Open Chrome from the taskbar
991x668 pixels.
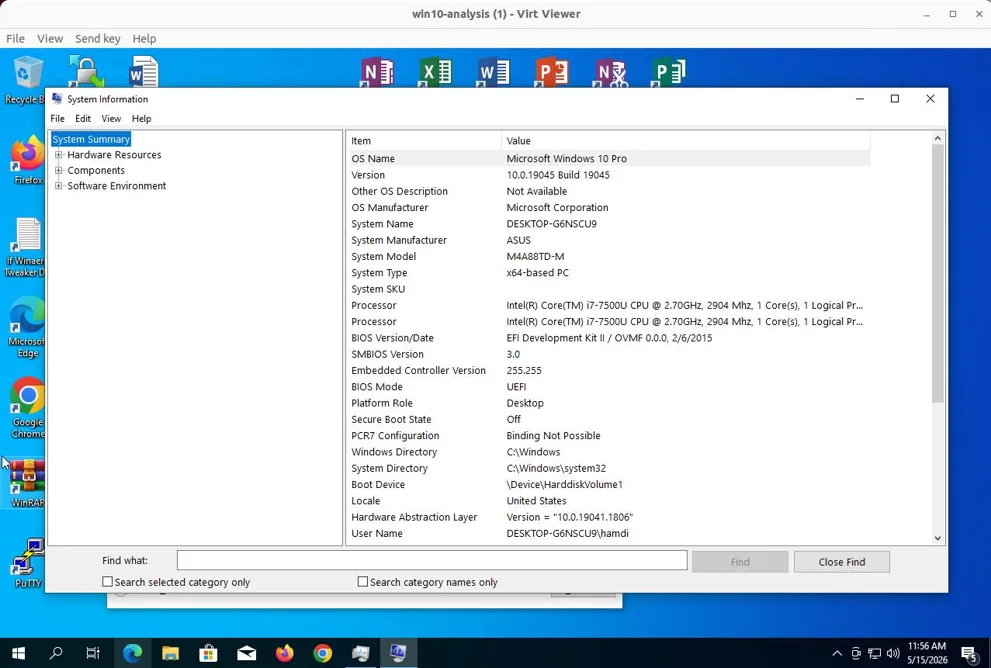(322, 653)
